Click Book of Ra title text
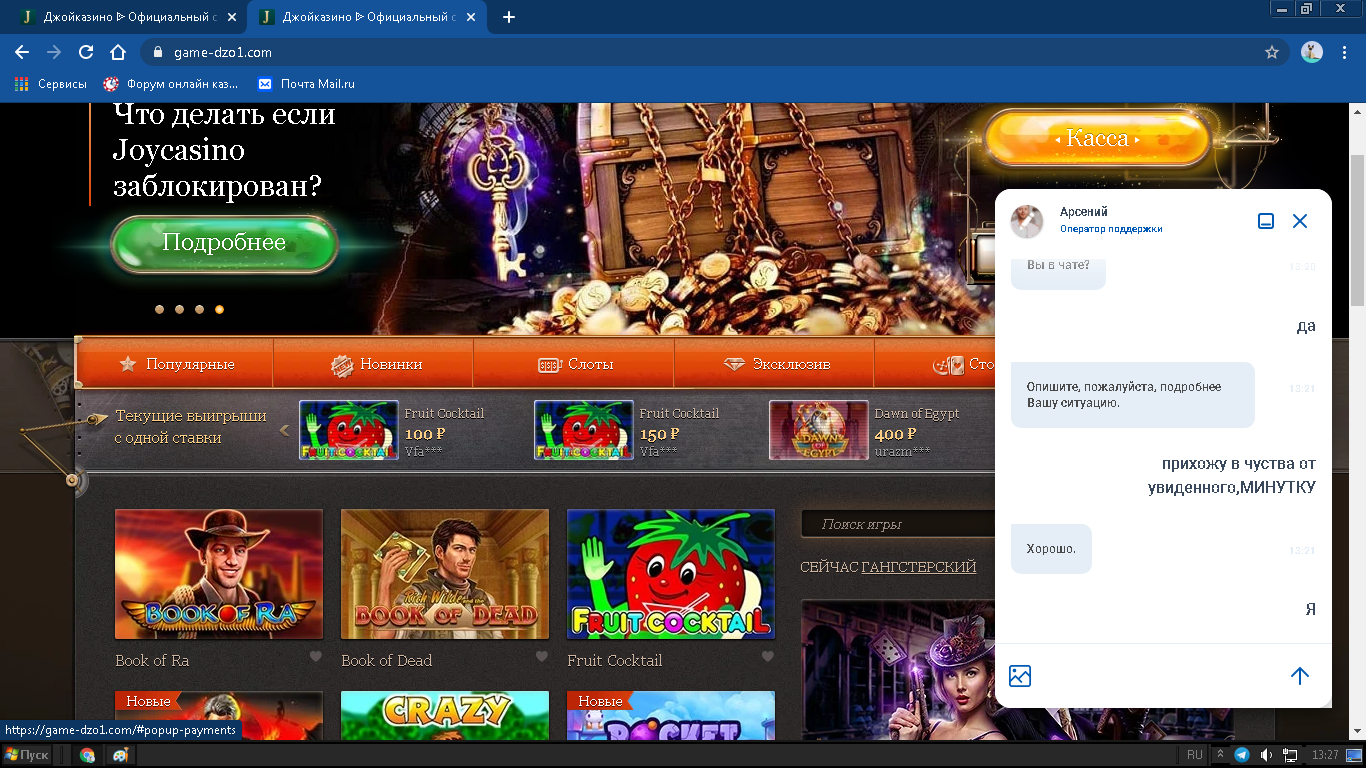Viewport: 1366px width, 768px height. tap(152, 660)
